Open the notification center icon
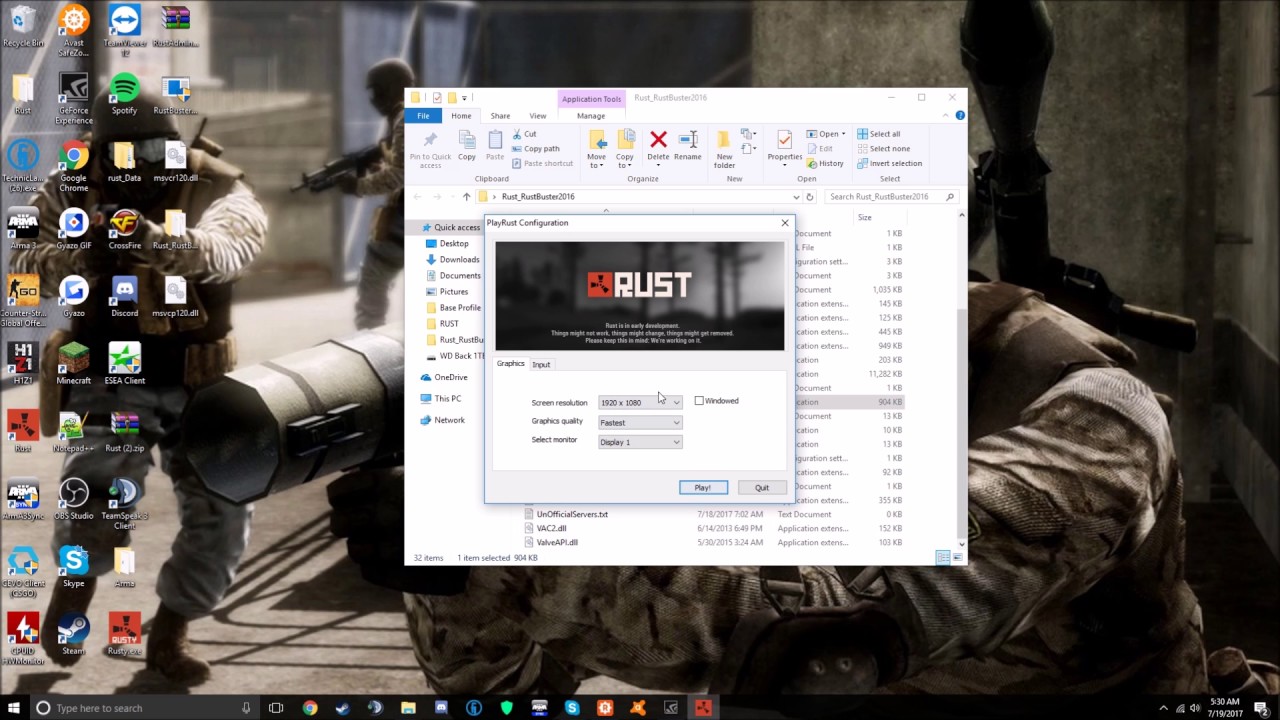The image size is (1280, 720). [1262, 708]
